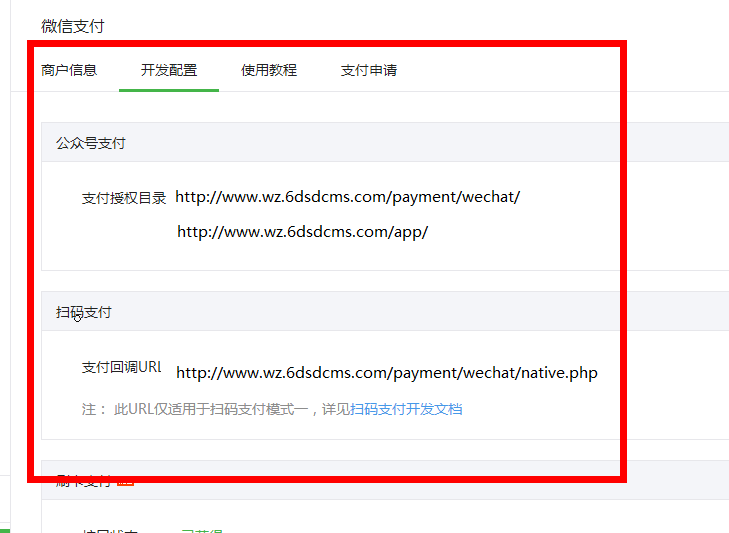This screenshot has width=729, height=533.
Task: Click the 支付回调URL label
Action: click(121, 367)
